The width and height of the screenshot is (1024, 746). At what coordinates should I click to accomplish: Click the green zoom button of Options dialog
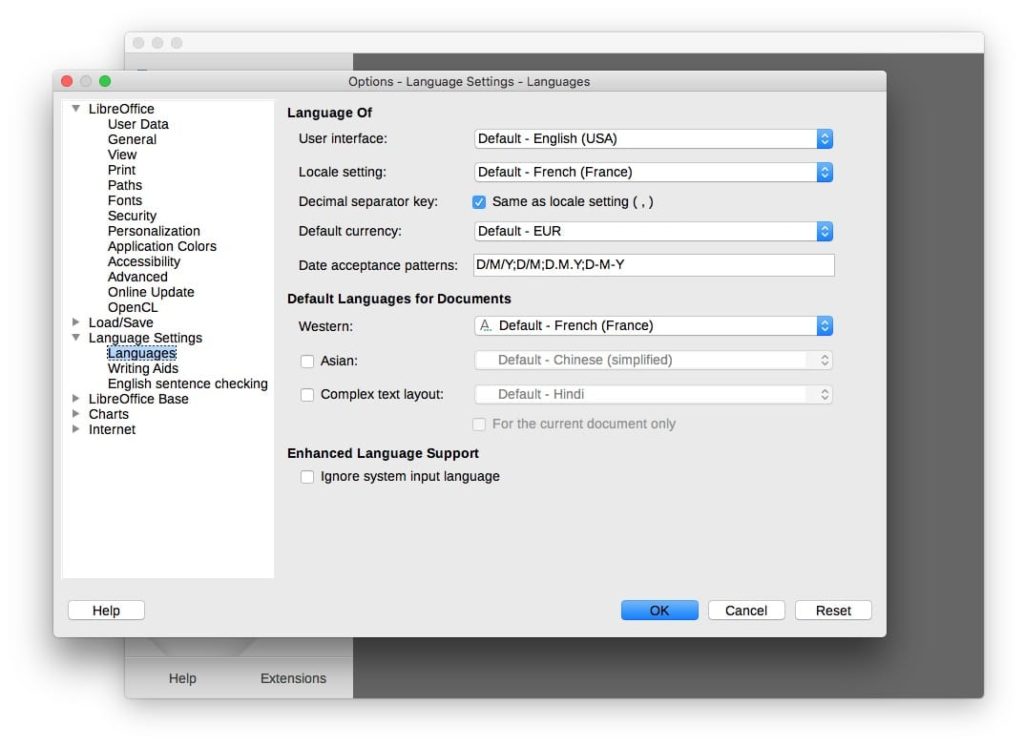coord(105,81)
